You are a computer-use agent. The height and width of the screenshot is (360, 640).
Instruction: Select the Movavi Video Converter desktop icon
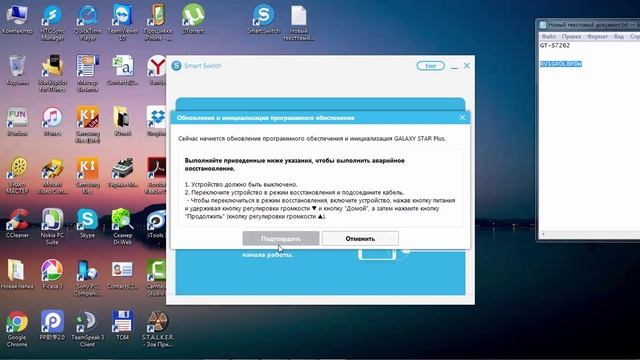click(x=52, y=176)
